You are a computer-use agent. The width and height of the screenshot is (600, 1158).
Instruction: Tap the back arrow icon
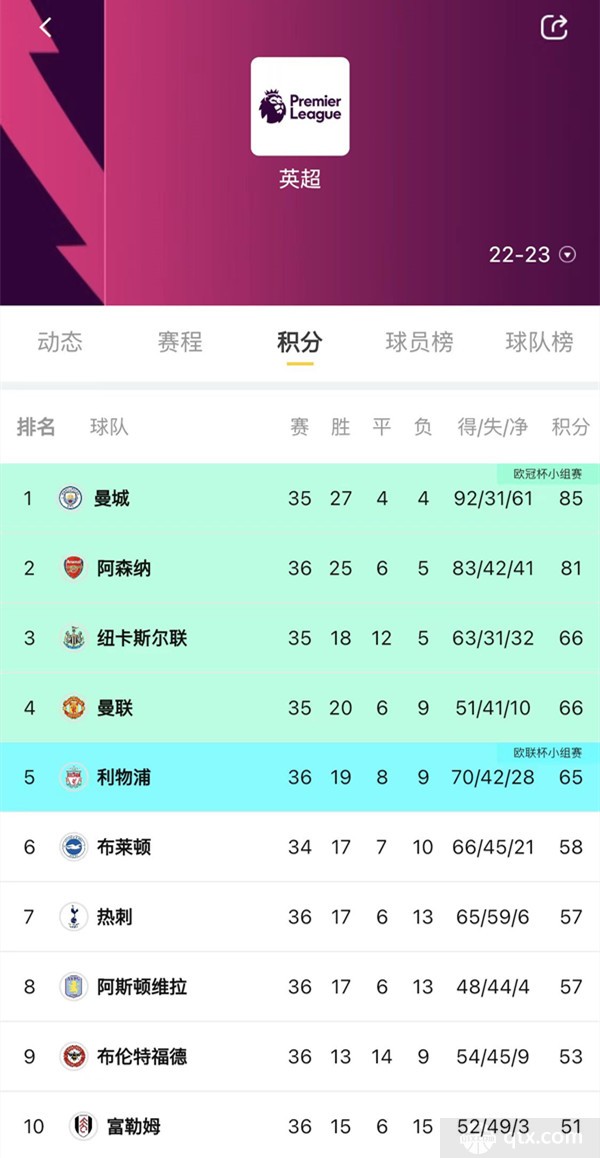(46, 27)
